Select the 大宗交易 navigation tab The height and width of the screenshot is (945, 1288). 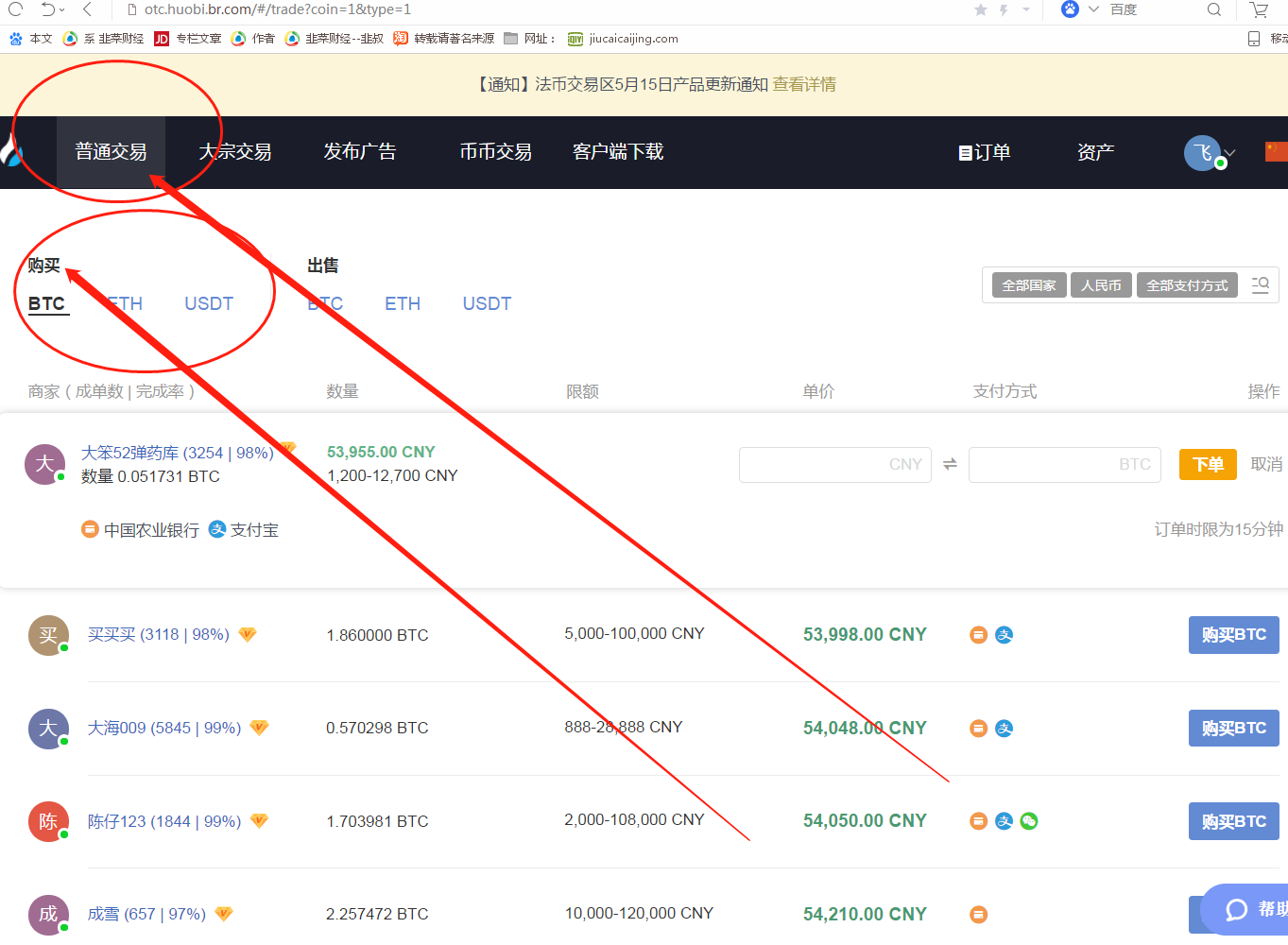pyautogui.click(x=235, y=152)
